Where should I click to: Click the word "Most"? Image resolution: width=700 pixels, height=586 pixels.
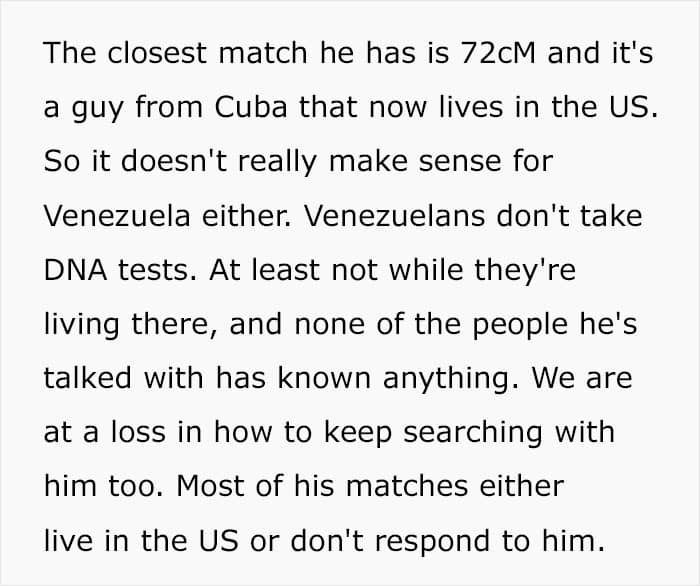pos(211,486)
